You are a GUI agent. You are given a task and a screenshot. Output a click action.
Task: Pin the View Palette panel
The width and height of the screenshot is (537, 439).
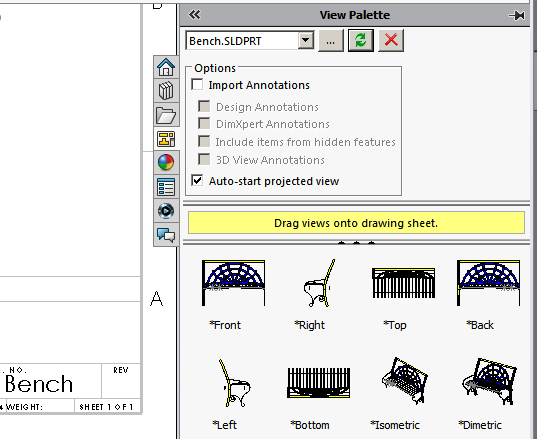[x=517, y=15]
